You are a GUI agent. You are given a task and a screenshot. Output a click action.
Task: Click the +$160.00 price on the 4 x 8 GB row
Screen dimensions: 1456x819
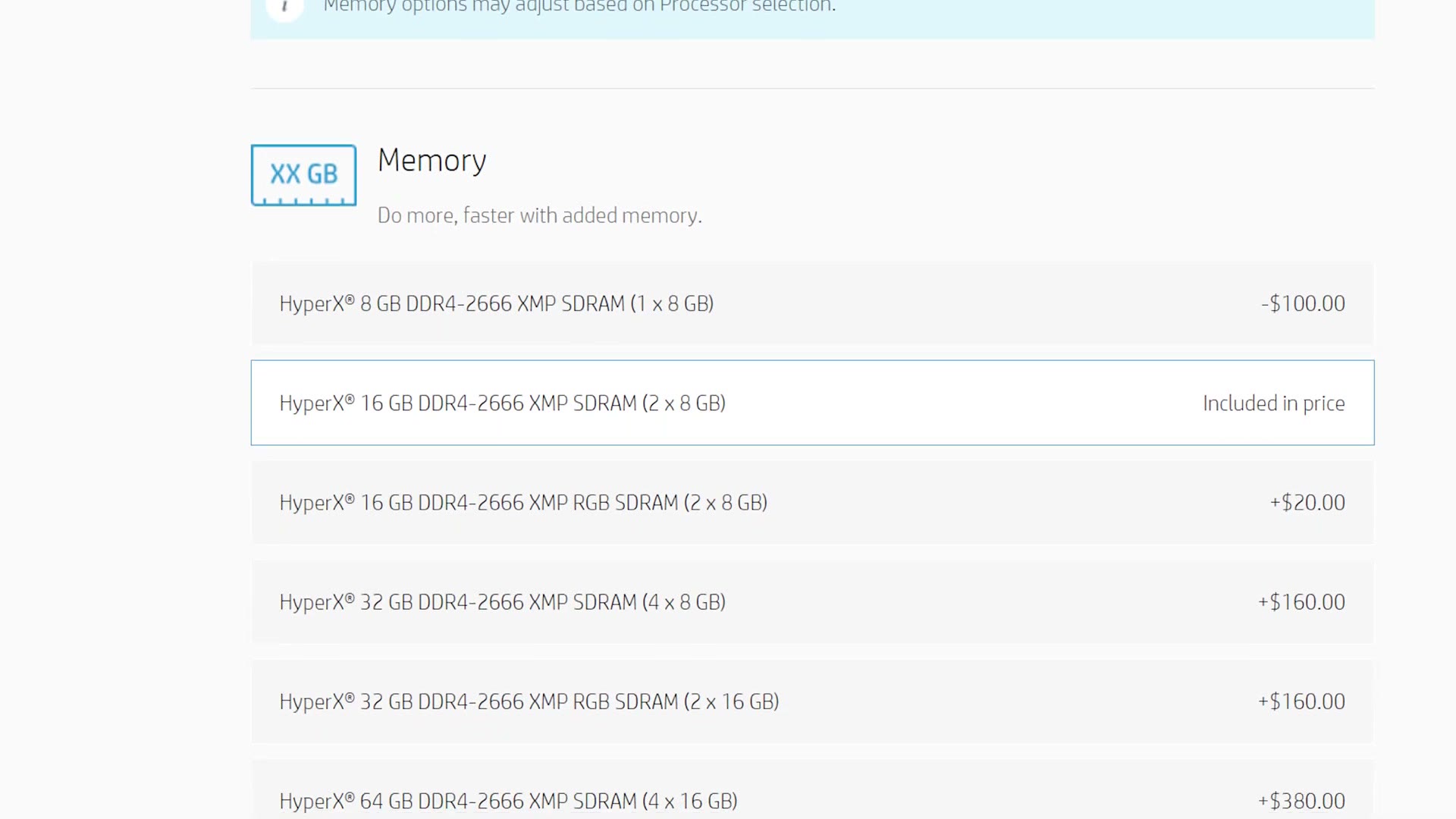click(1301, 602)
